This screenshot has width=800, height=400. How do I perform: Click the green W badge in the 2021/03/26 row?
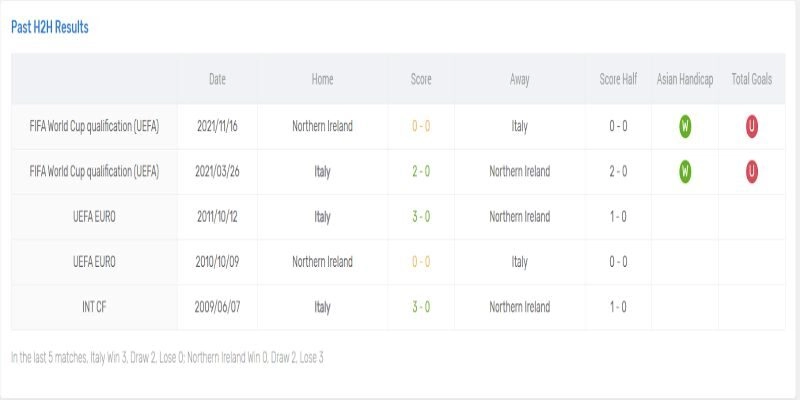pyautogui.click(x=685, y=172)
